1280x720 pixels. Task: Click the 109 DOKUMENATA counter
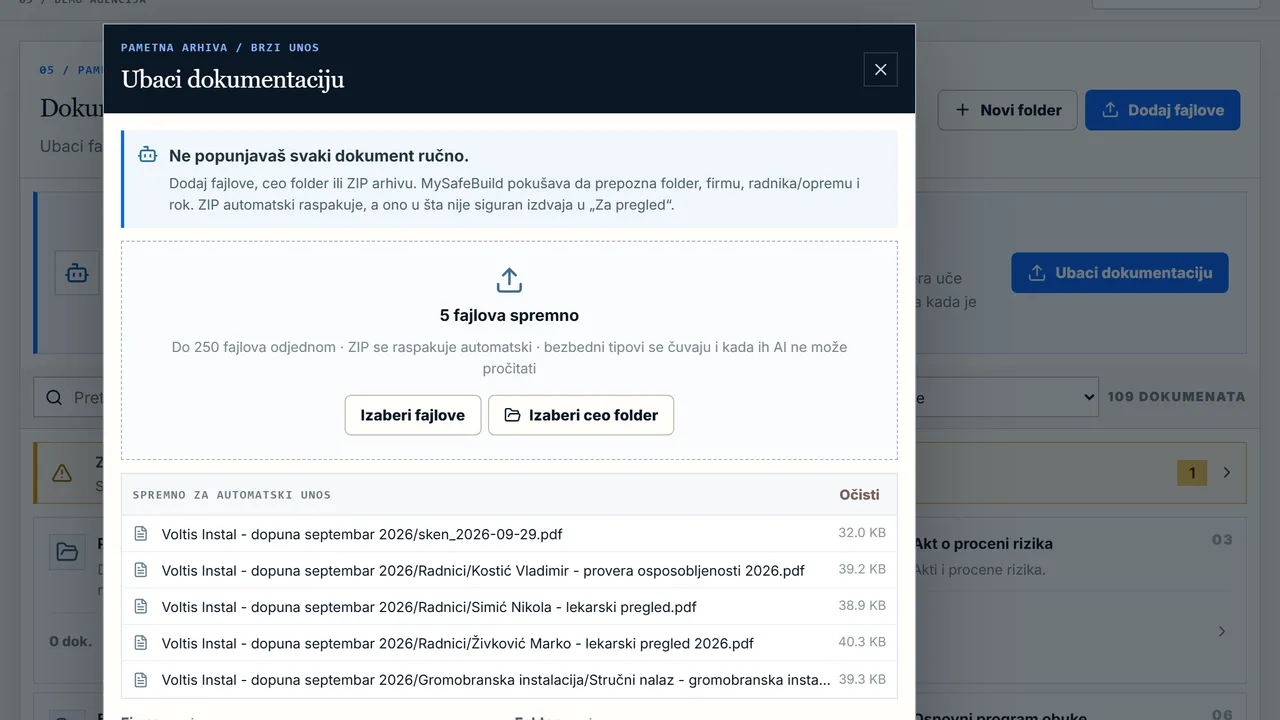(1176, 397)
